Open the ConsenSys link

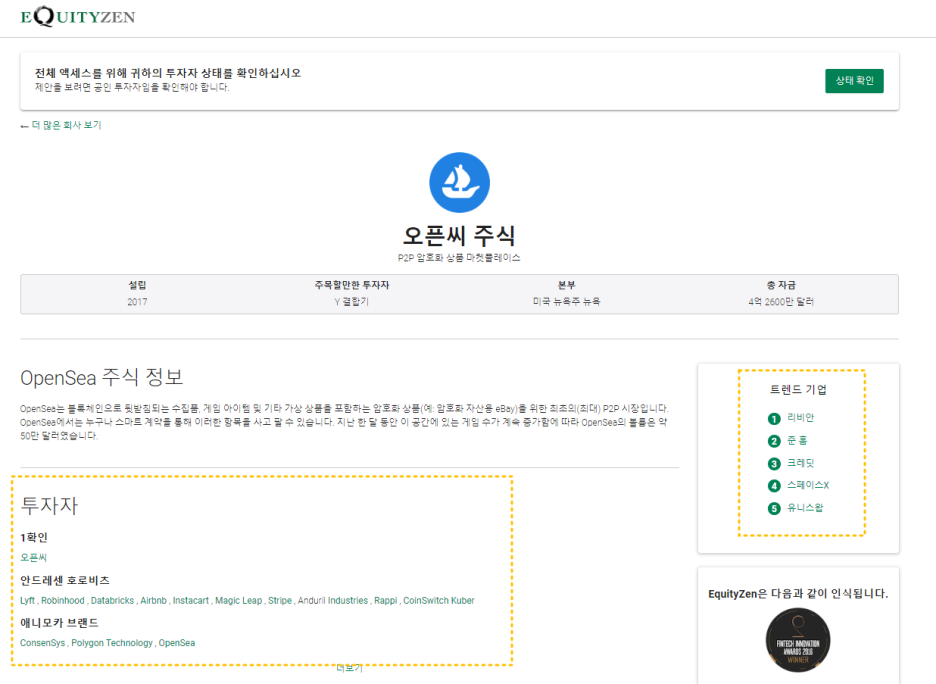[42, 643]
